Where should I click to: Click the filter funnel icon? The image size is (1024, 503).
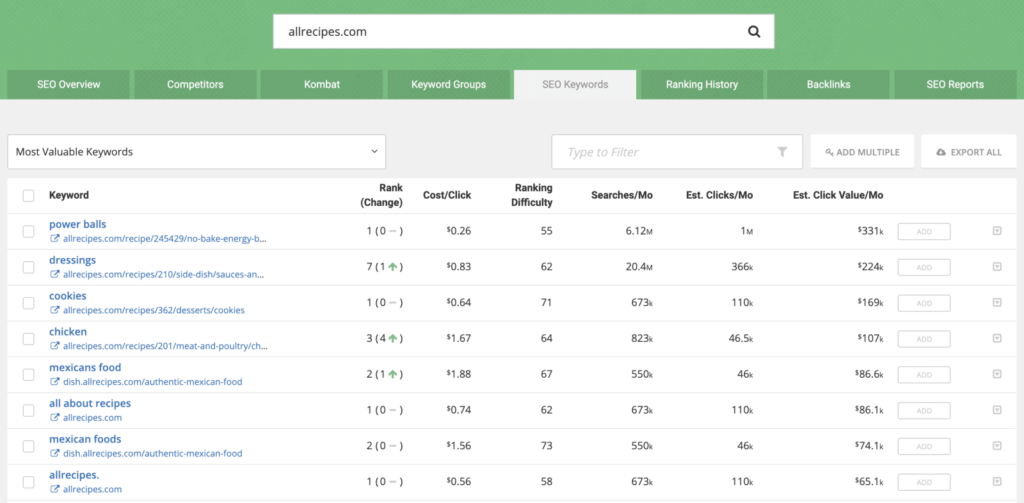pyautogui.click(x=782, y=152)
